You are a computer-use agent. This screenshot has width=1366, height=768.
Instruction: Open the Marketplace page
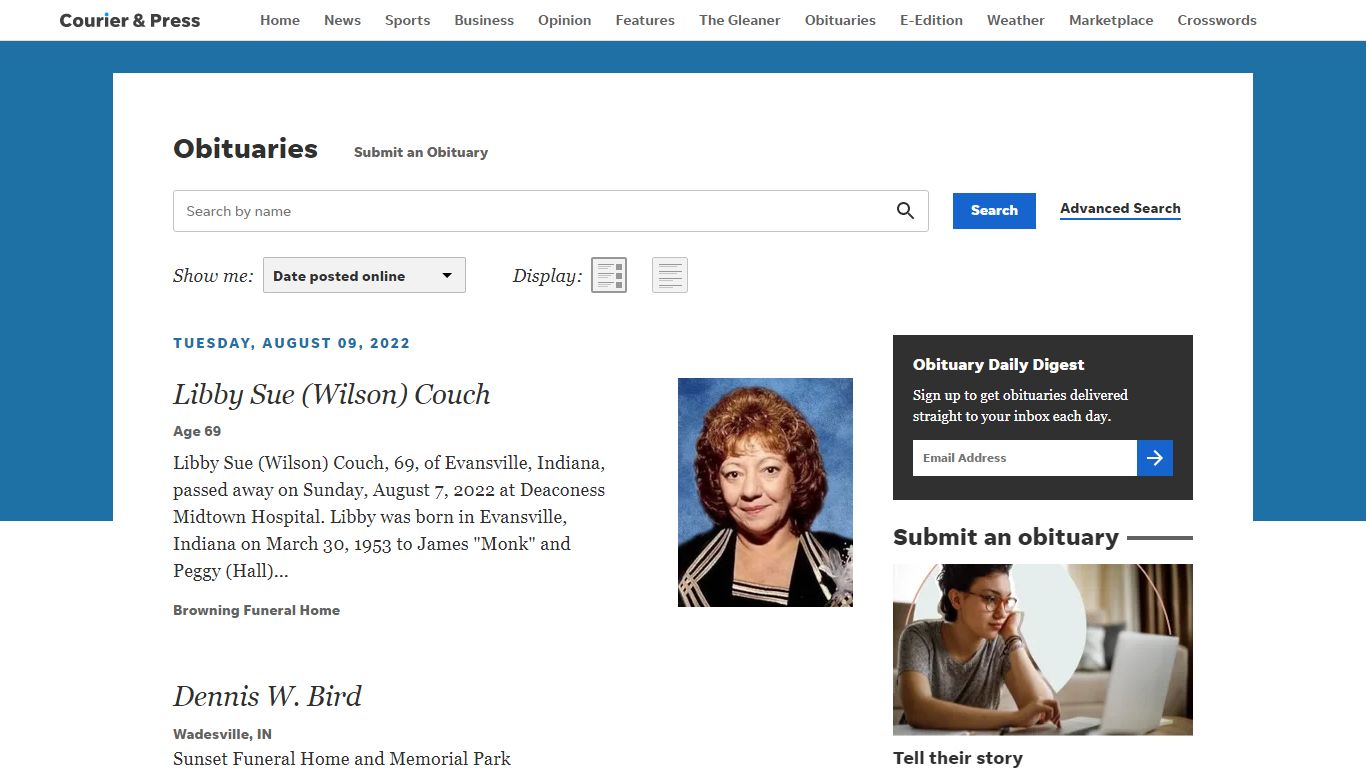(1111, 20)
